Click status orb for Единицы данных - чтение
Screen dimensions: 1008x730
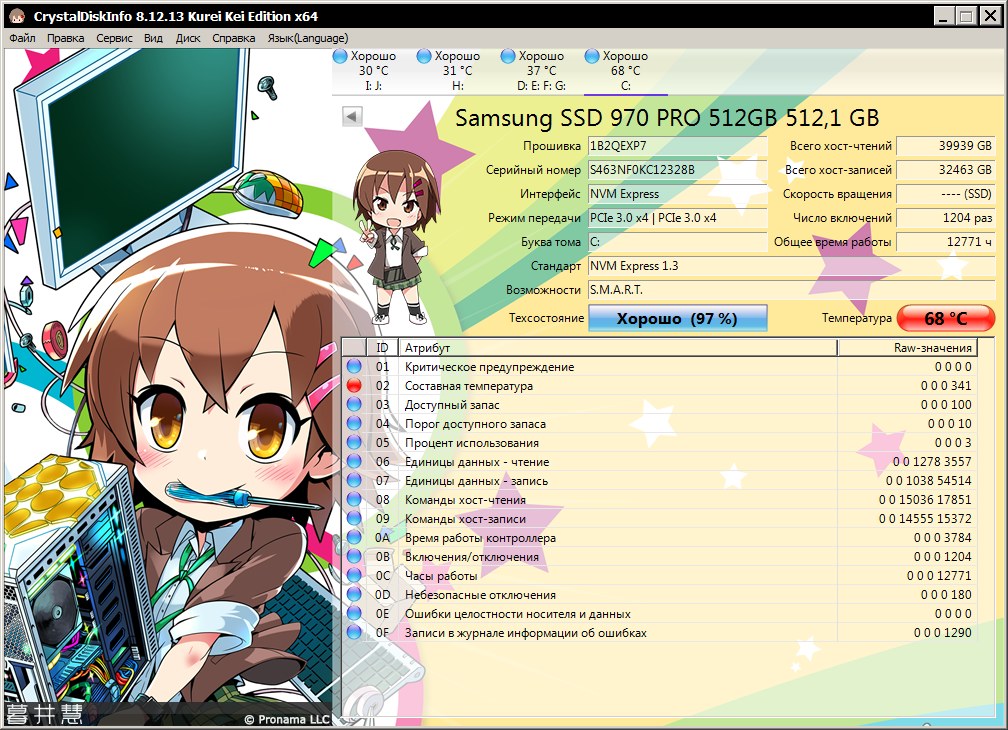coord(354,461)
